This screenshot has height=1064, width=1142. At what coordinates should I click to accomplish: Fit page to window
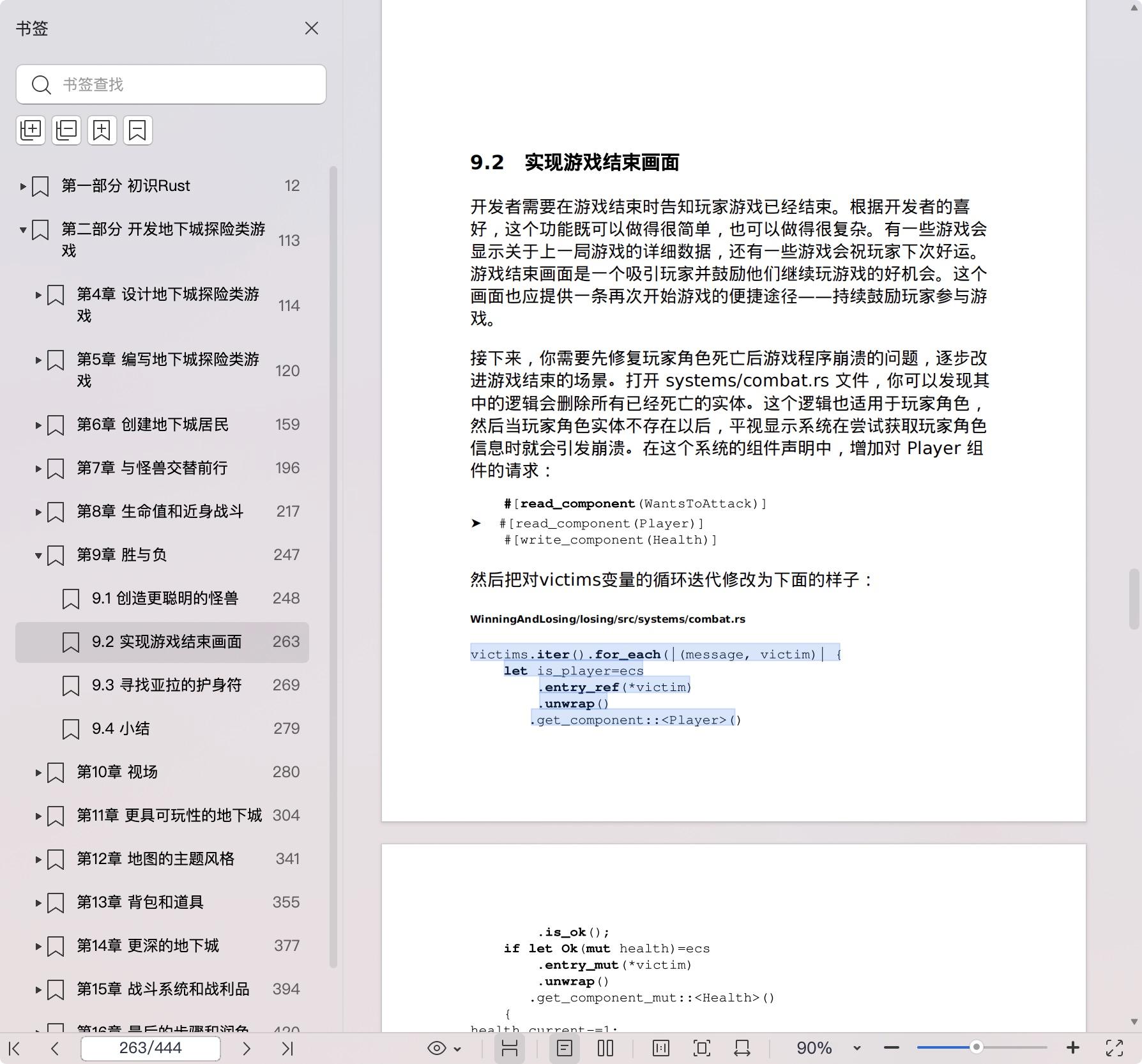click(702, 1048)
